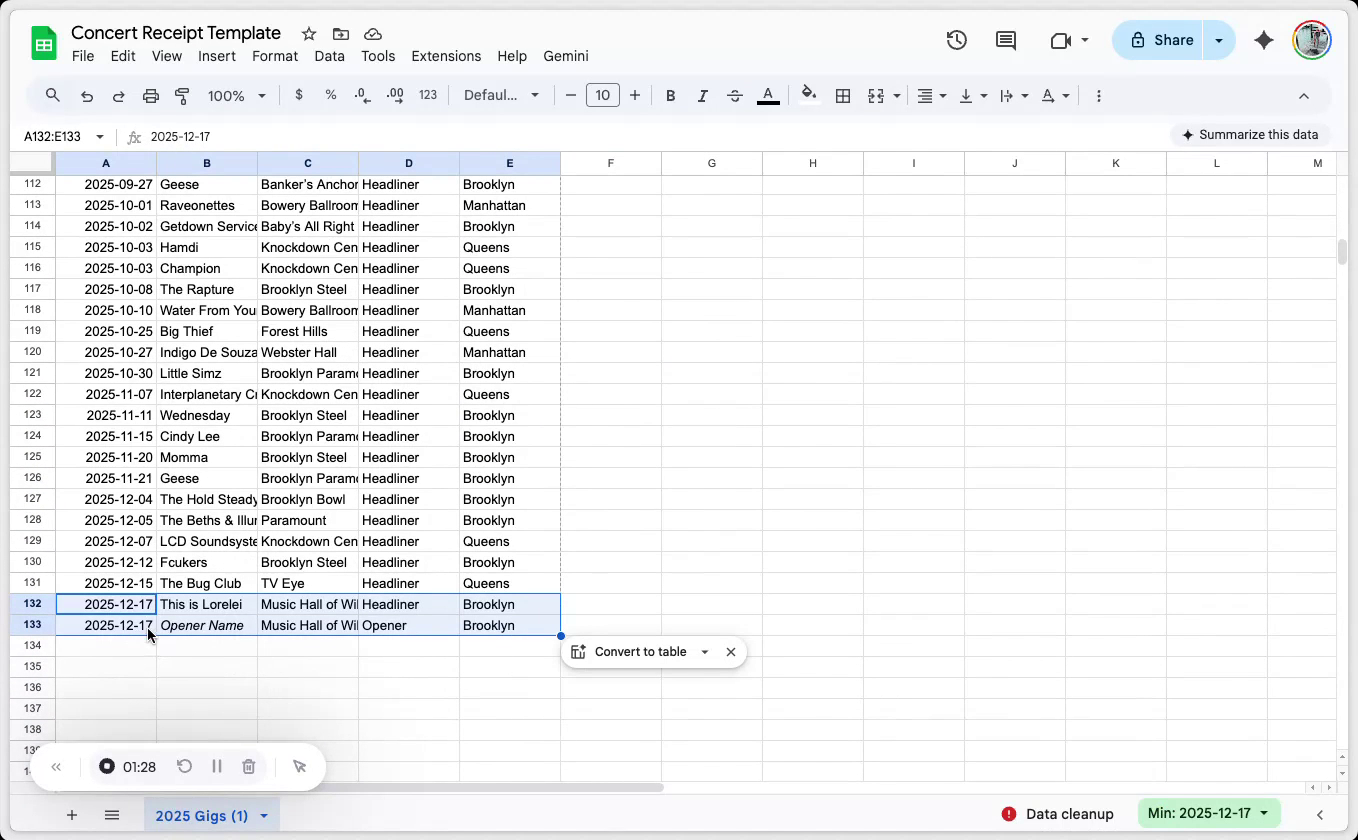Redo the last action
Image resolution: width=1358 pixels, height=840 pixels.
coord(119,96)
